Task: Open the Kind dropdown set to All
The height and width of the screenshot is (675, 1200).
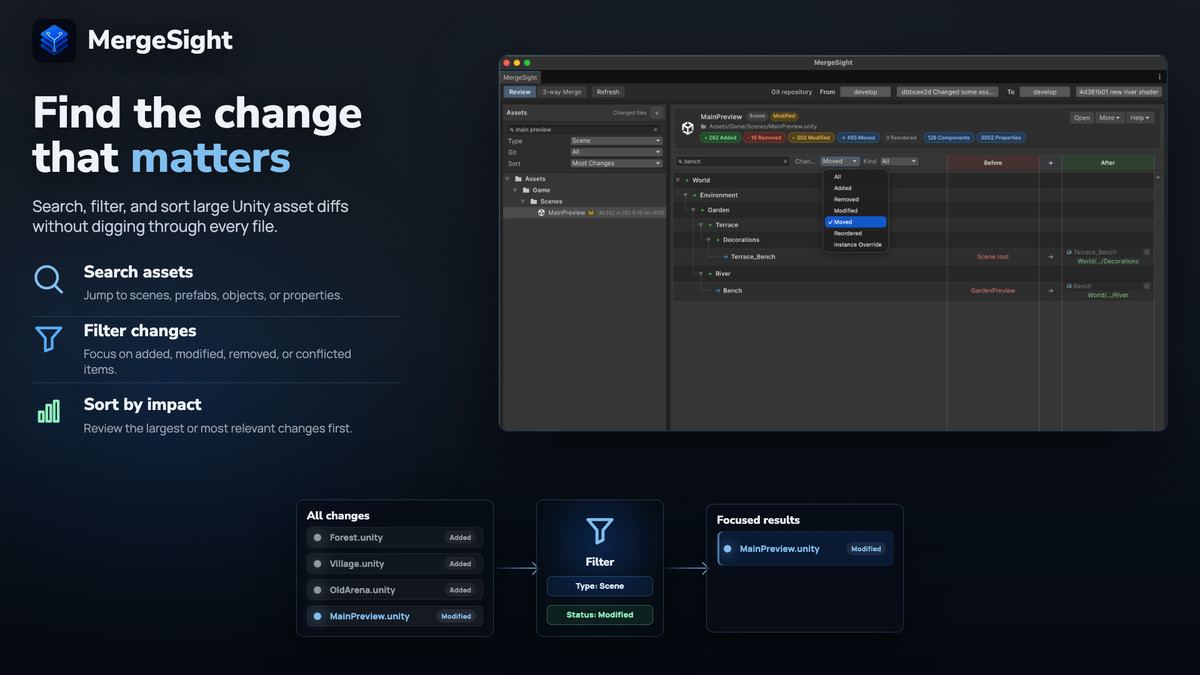Action: [x=899, y=161]
